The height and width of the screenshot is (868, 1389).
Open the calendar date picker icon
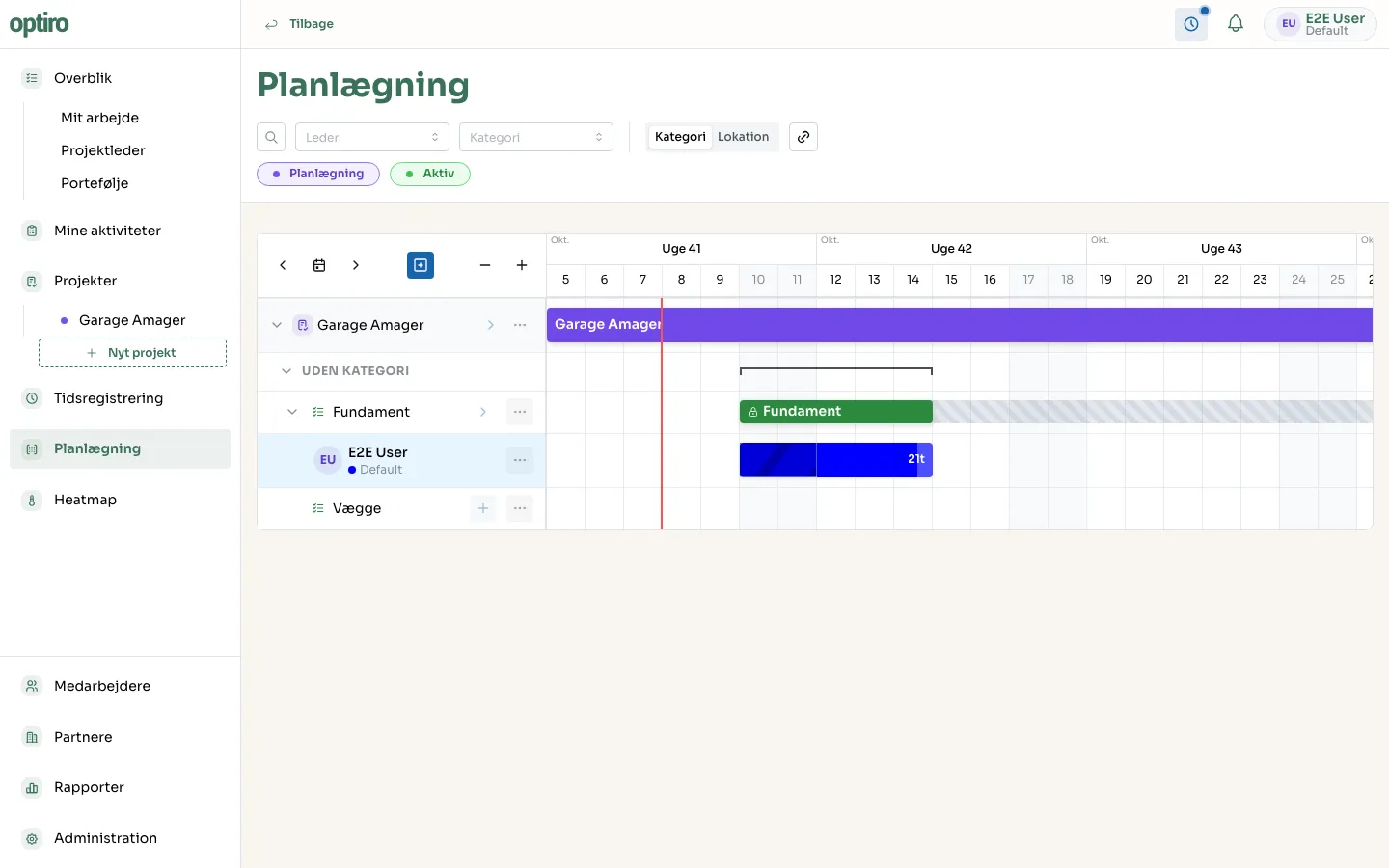pos(319,265)
